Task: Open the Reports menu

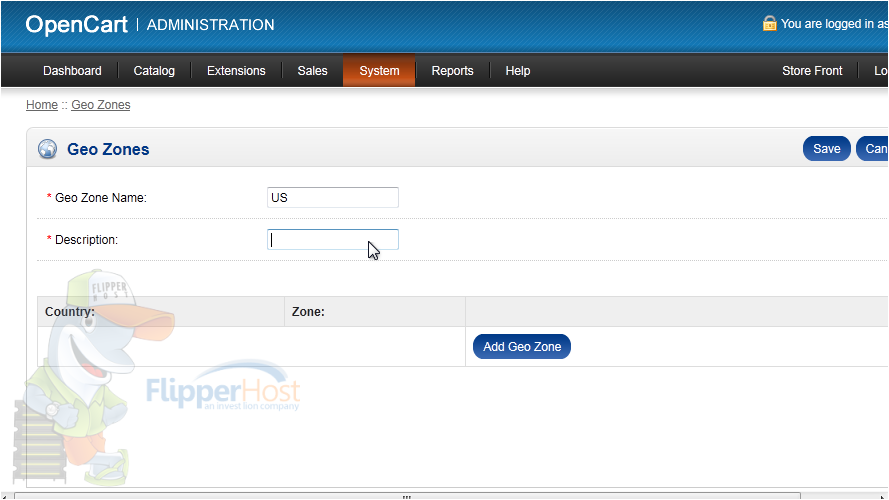Action: (452, 71)
